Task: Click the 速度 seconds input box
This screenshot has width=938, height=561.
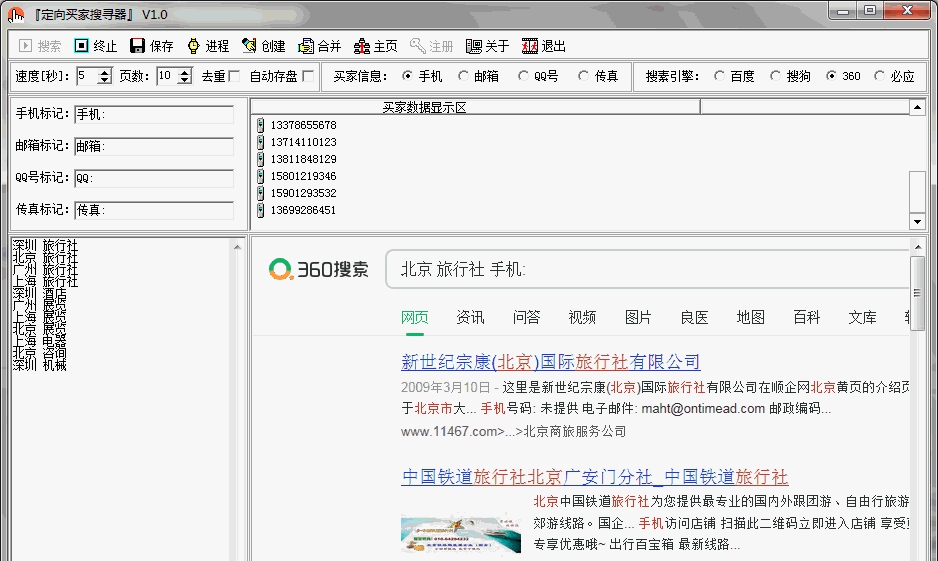Action: pos(87,76)
